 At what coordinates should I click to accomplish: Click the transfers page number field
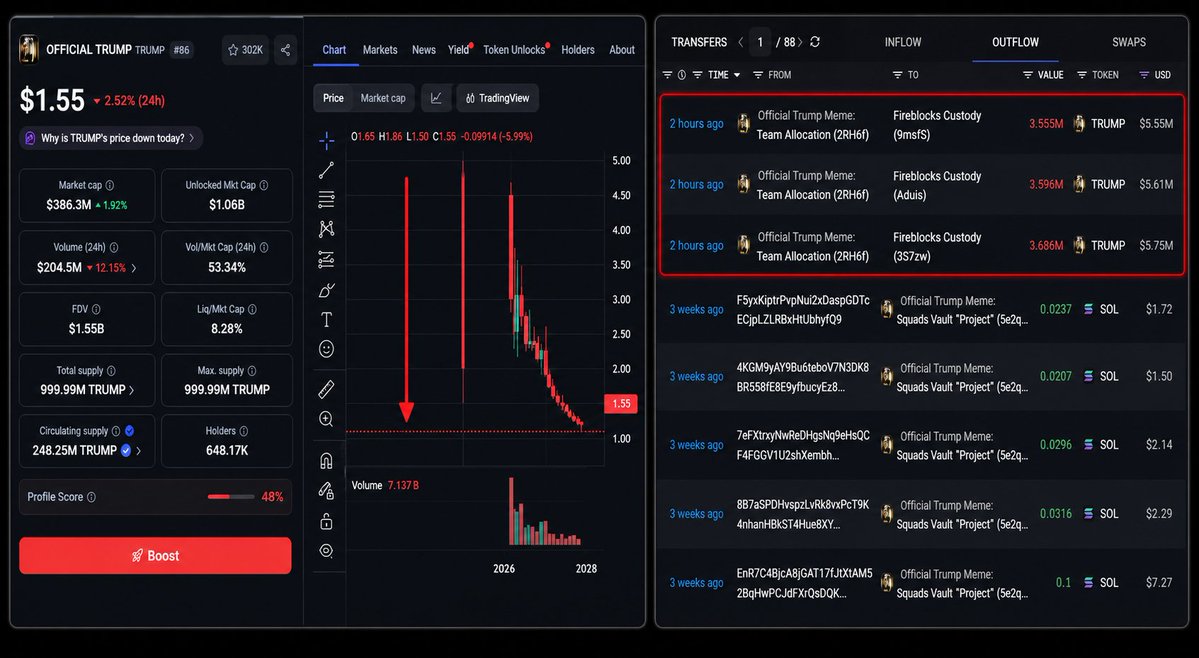click(x=760, y=42)
